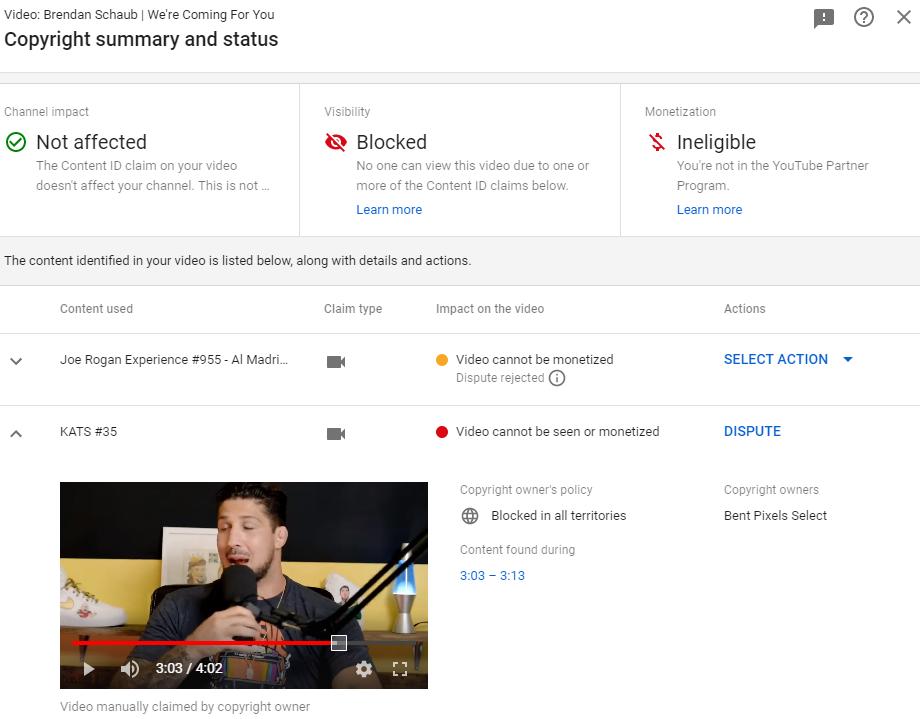The width and height of the screenshot is (920, 719).
Task: Click the red Blocked visibility eye icon
Action: tap(336, 142)
